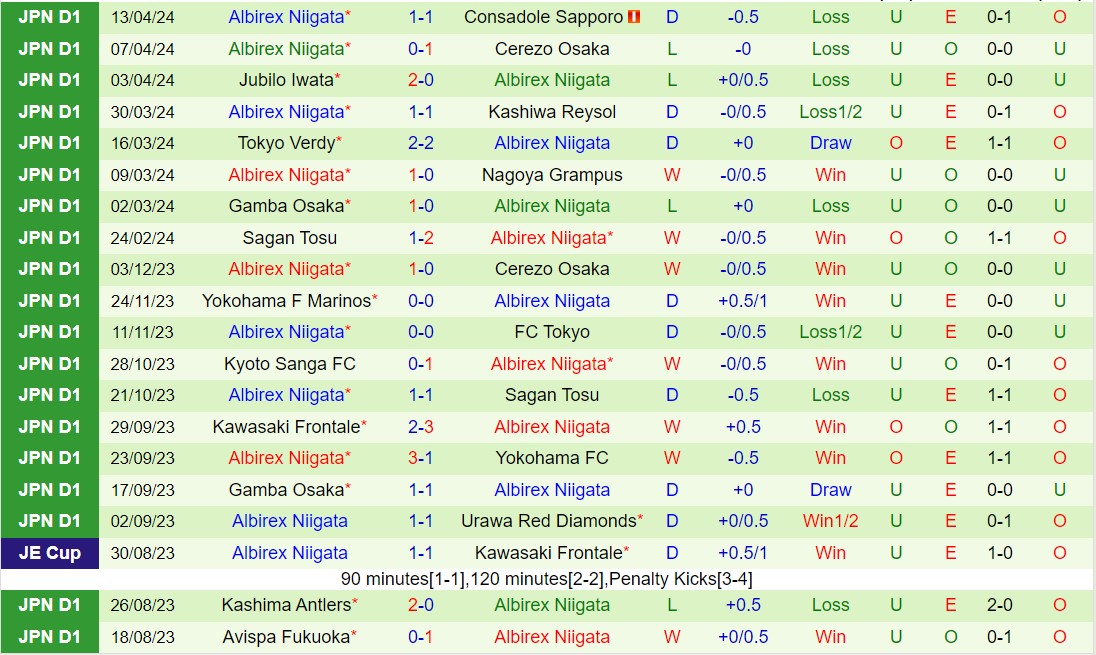1096x655 pixels.
Task: Open the Tokyo Verdy team link
Action: coord(286,143)
